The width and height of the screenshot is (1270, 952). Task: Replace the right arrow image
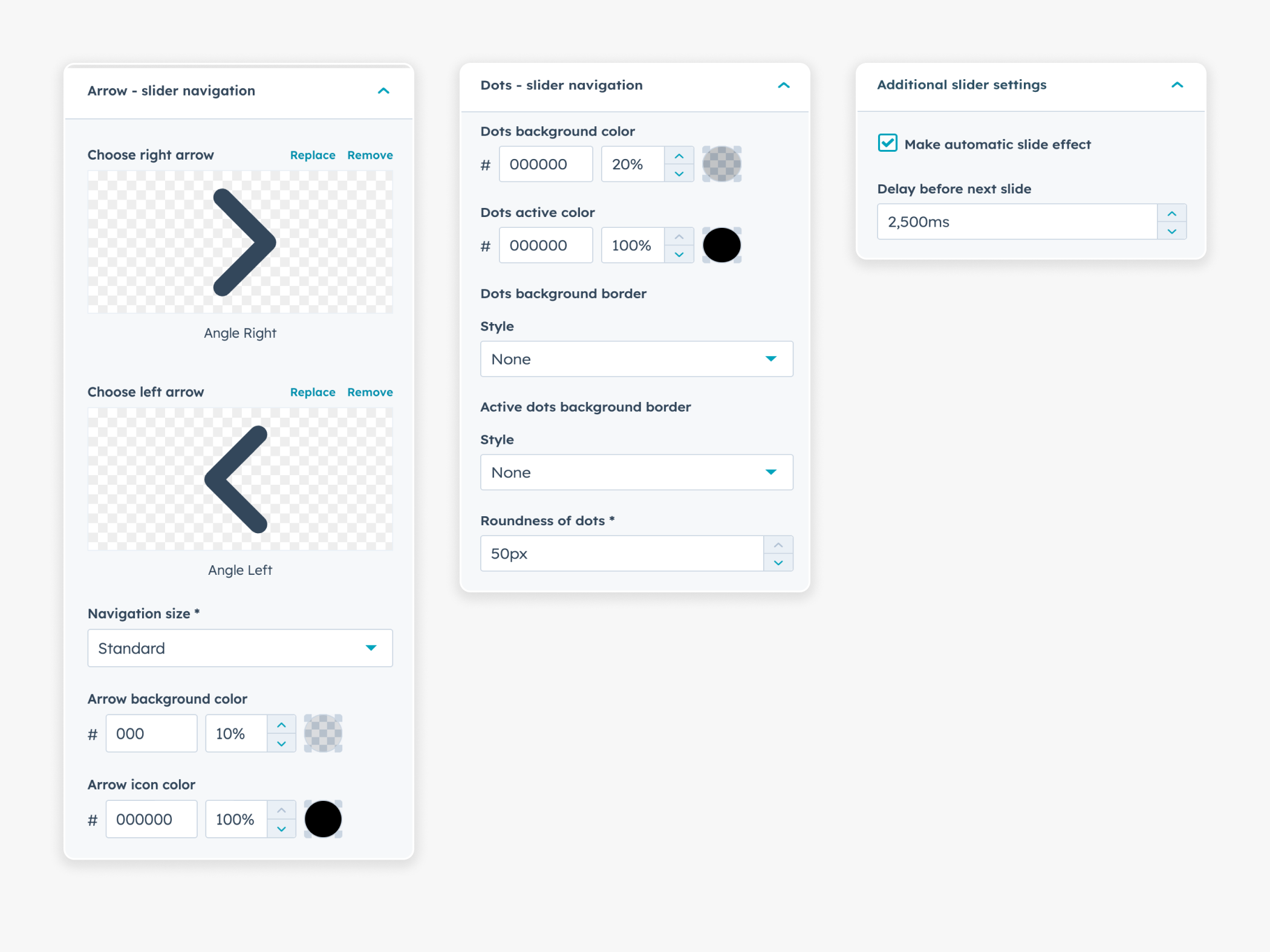[x=313, y=155]
